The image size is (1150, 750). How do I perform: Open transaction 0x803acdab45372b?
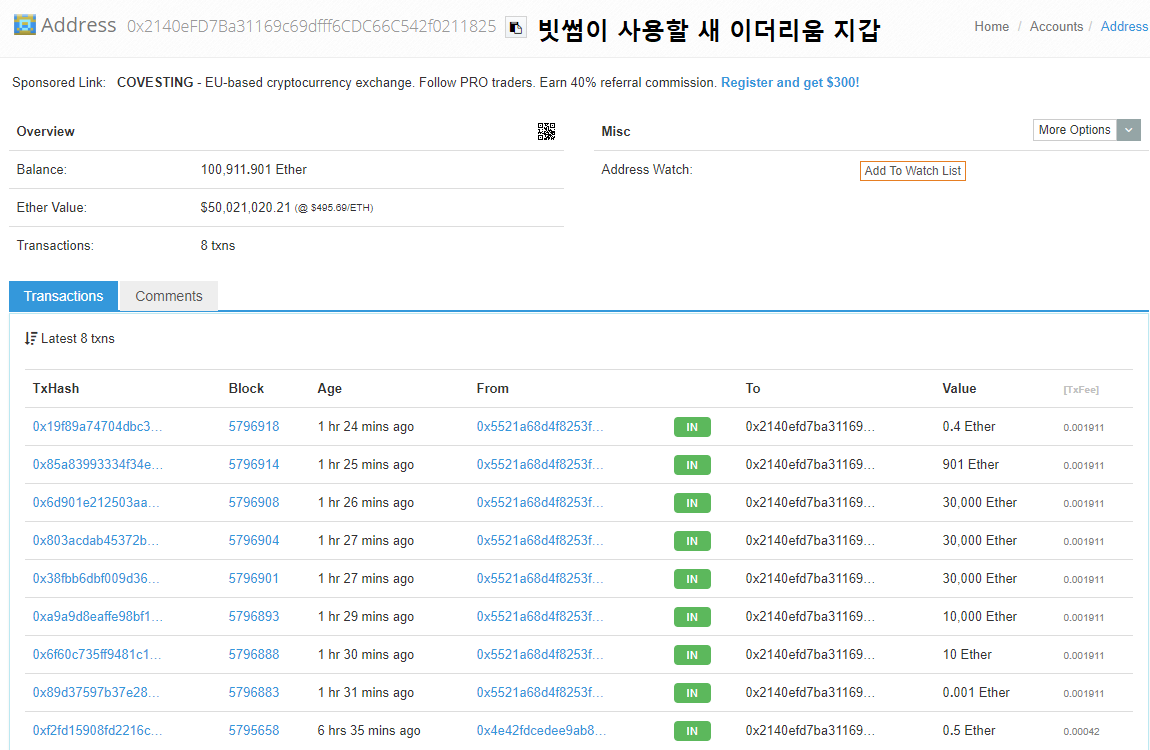[96, 541]
